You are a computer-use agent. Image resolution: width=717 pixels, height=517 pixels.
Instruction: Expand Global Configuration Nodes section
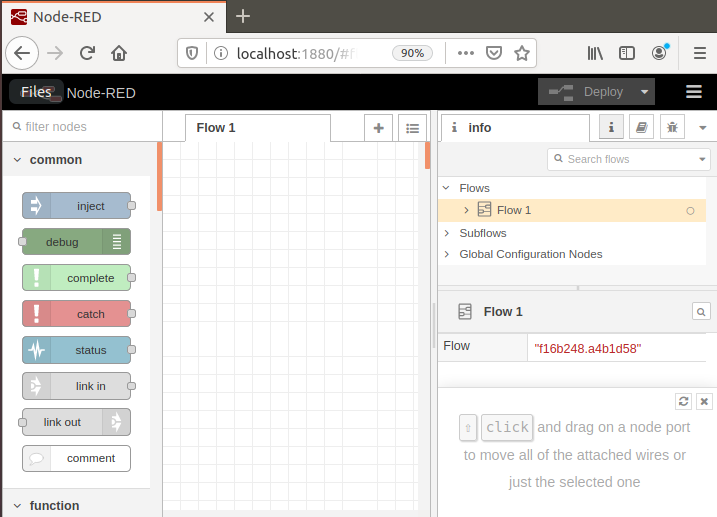pos(447,254)
